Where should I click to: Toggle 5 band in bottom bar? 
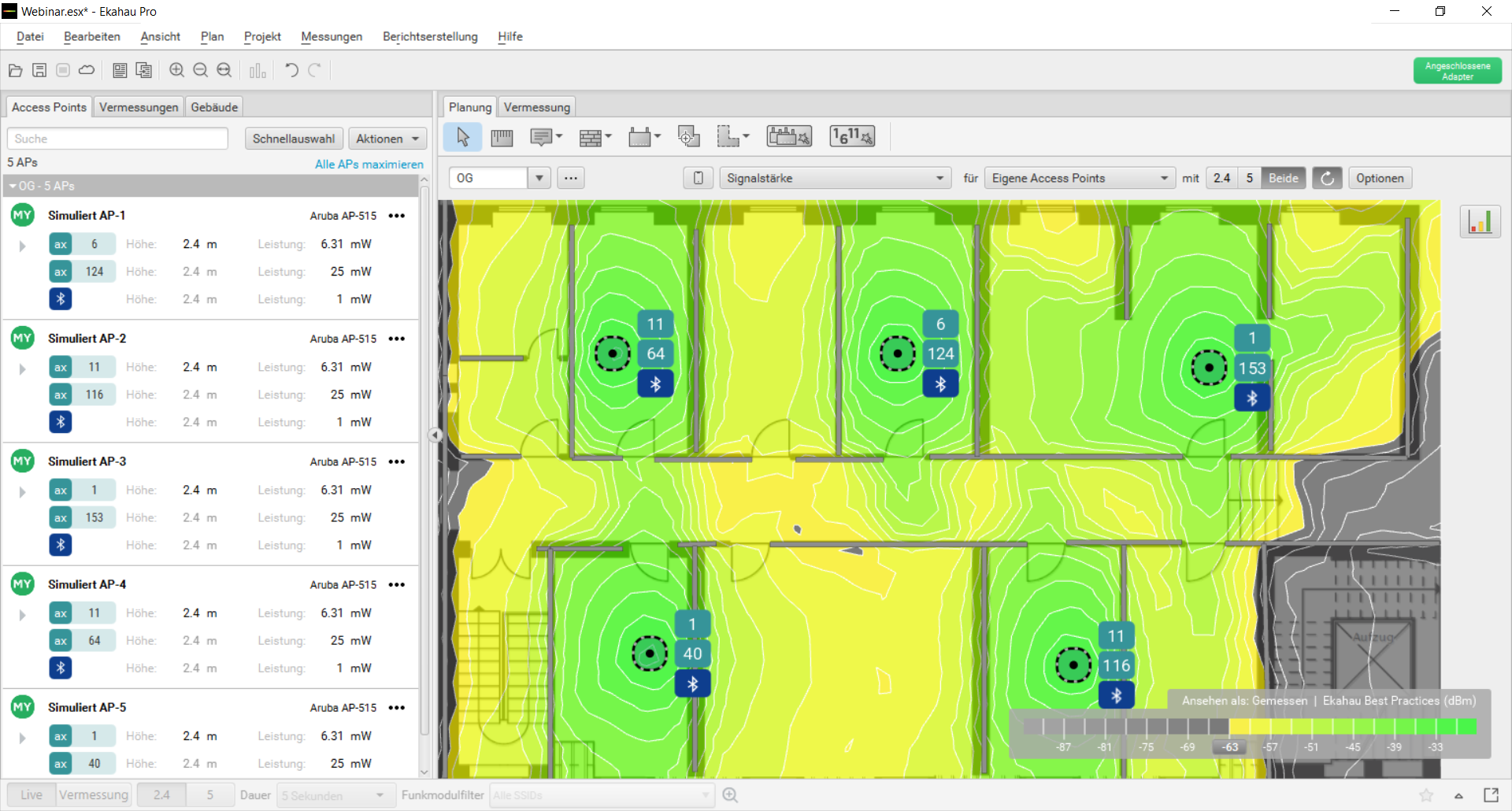[x=210, y=795]
